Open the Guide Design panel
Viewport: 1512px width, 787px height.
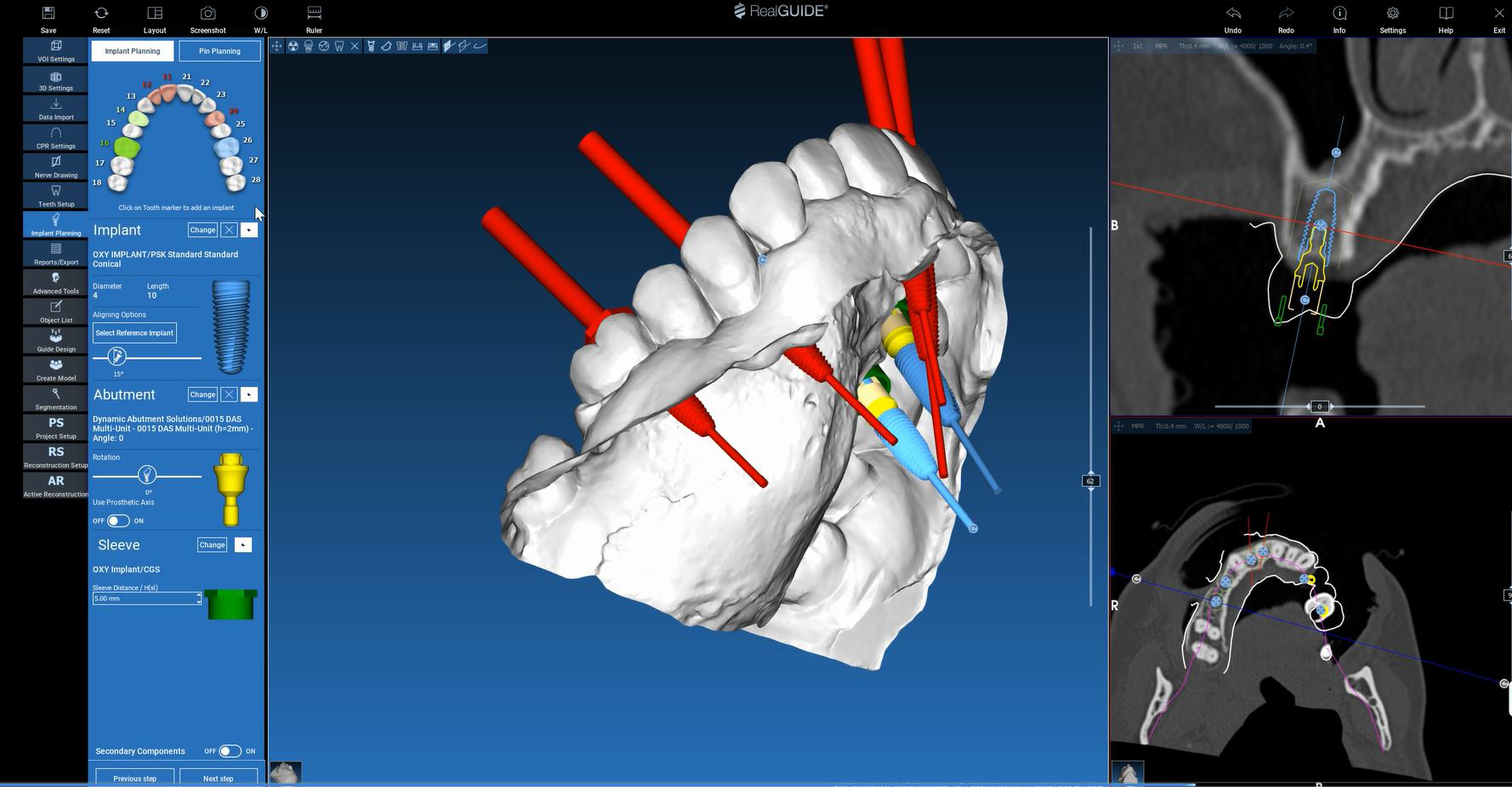(x=54, y=339)
